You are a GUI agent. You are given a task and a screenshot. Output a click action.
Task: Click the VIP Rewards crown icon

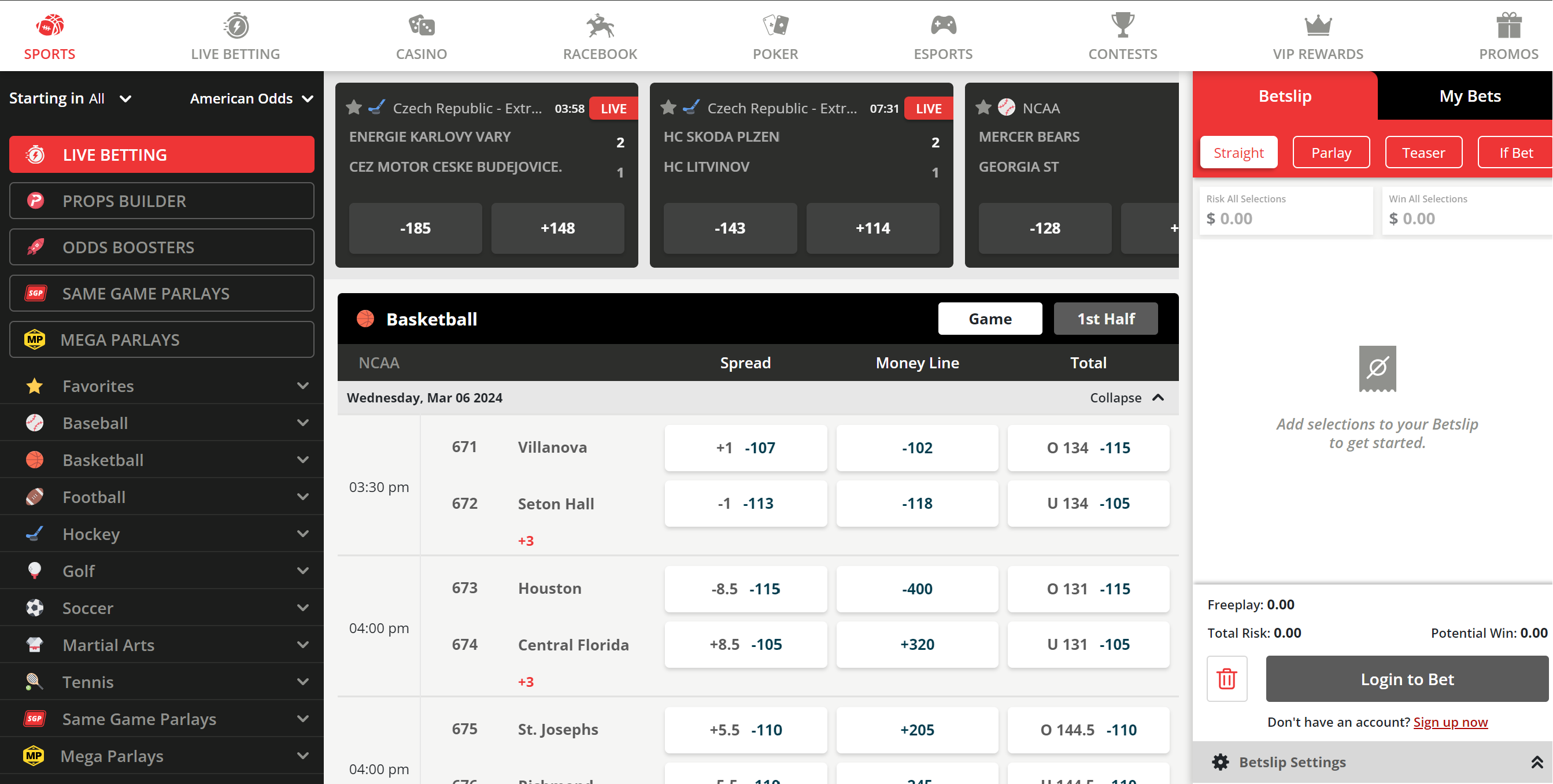pyautogui.click(x=1318, y=26)
